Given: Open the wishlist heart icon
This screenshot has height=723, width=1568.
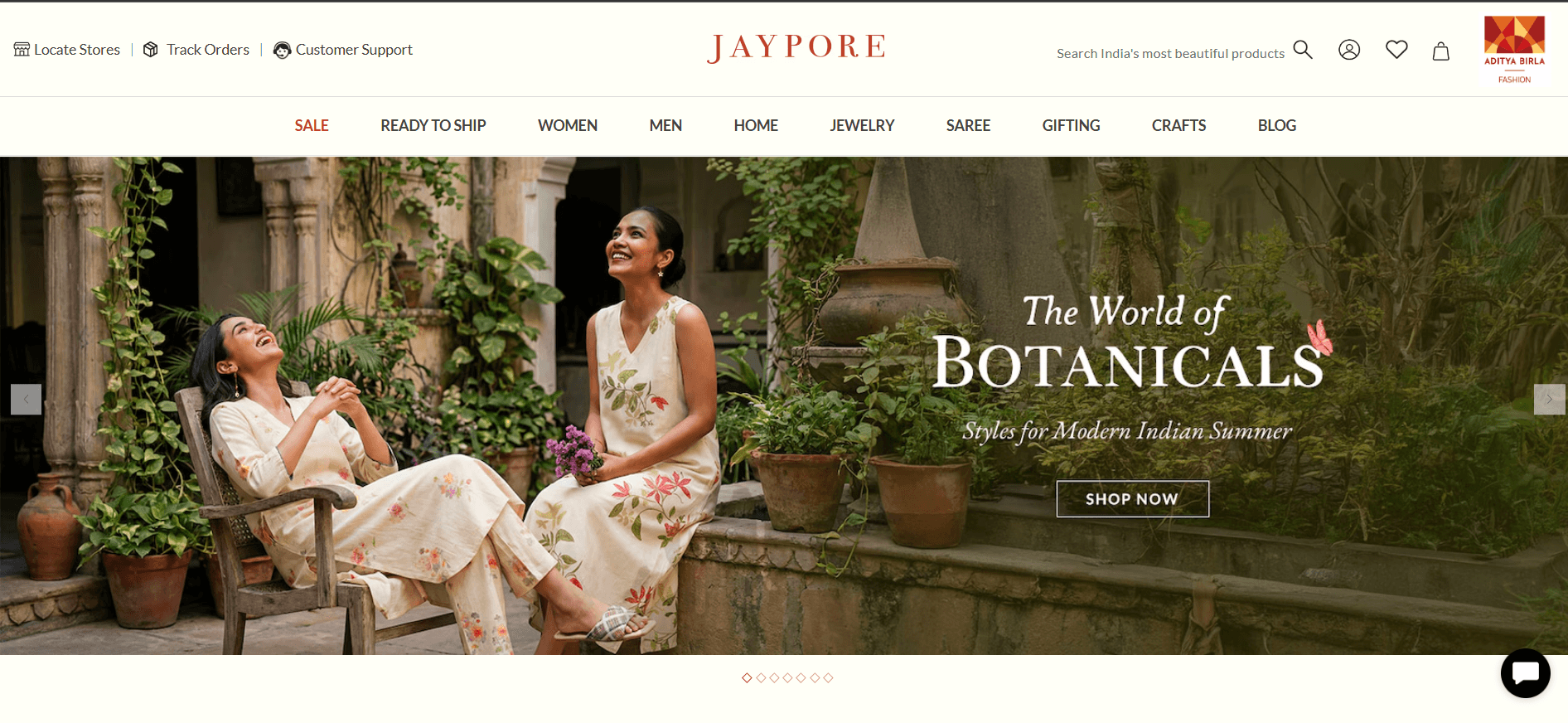Looking at the screenshot, I should click(x=1396, y=50).
